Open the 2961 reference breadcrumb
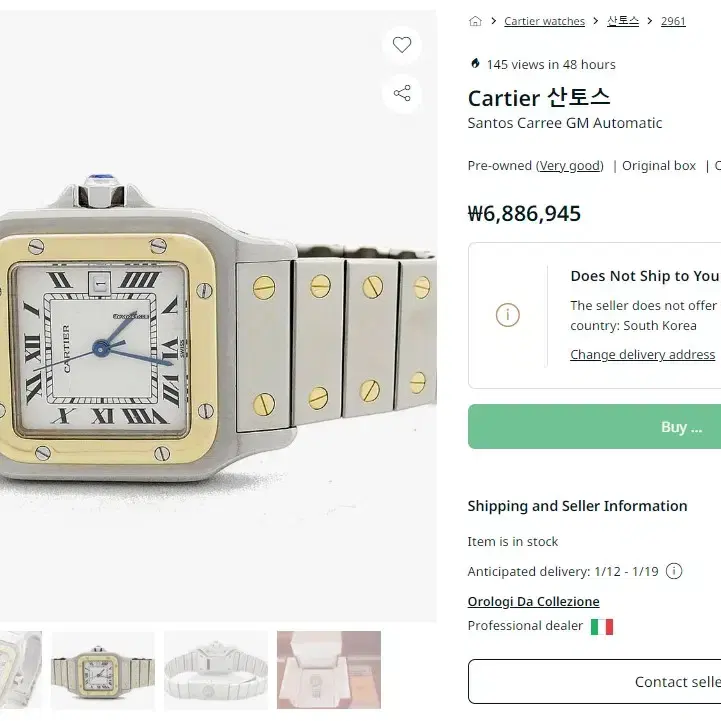The height and width of the screenshot is (721, 721). [x=673, y=21]
